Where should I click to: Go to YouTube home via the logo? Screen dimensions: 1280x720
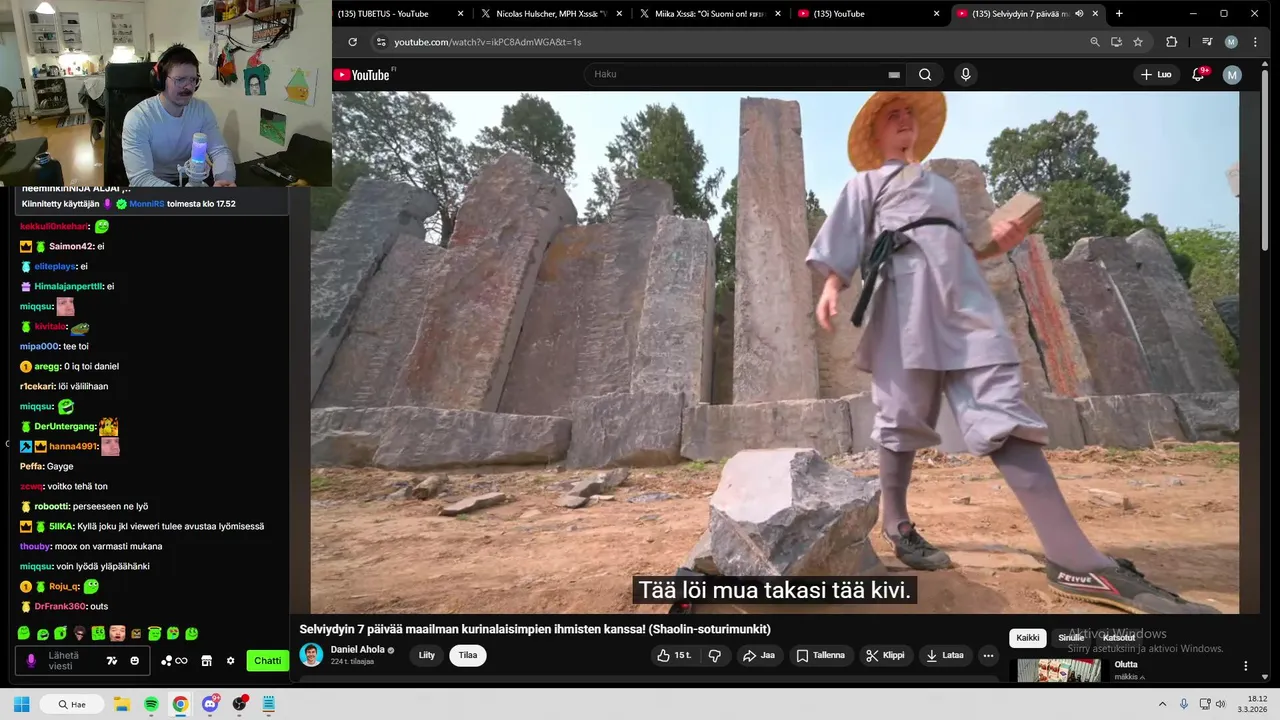pos(362,75)
